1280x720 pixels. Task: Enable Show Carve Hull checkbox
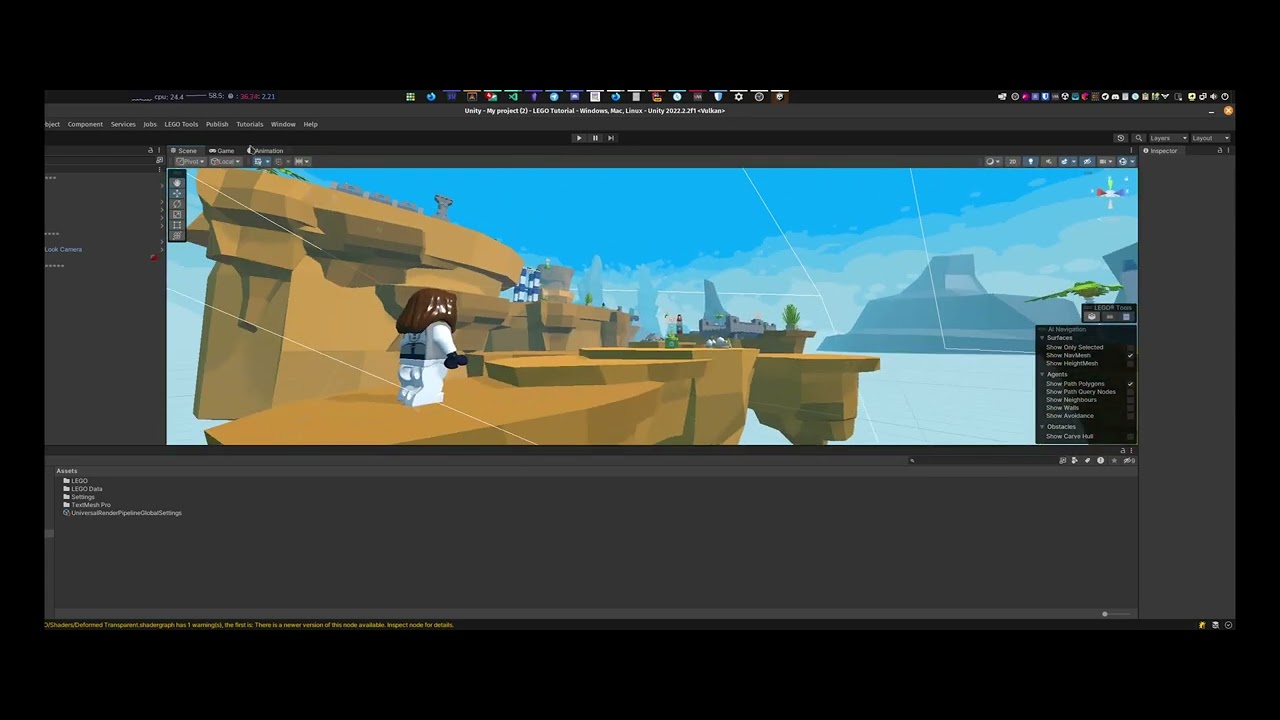(1131, 436)
